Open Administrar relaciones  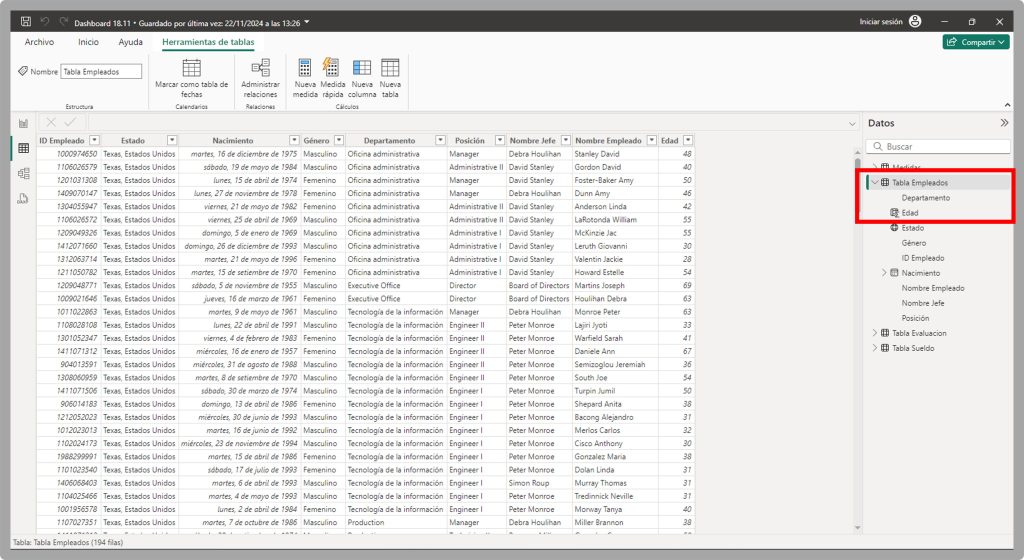click(260, 68)
